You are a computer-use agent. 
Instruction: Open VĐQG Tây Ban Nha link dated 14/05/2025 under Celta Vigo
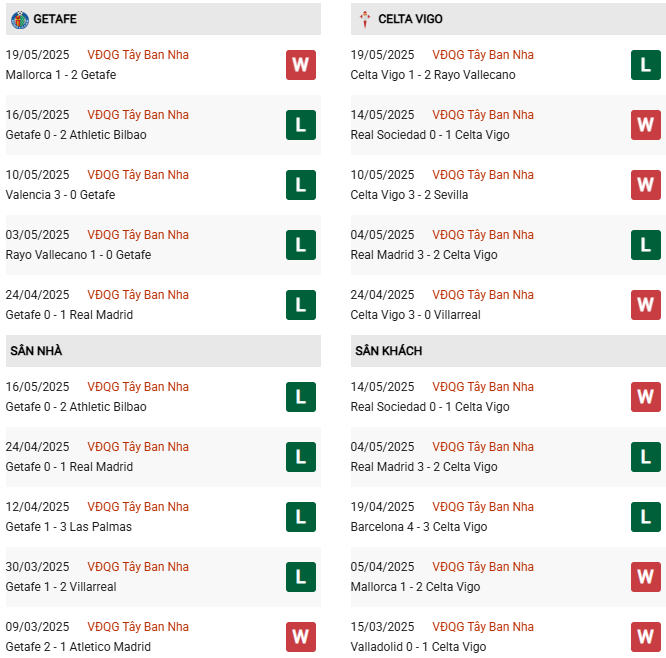click(484, 115)
